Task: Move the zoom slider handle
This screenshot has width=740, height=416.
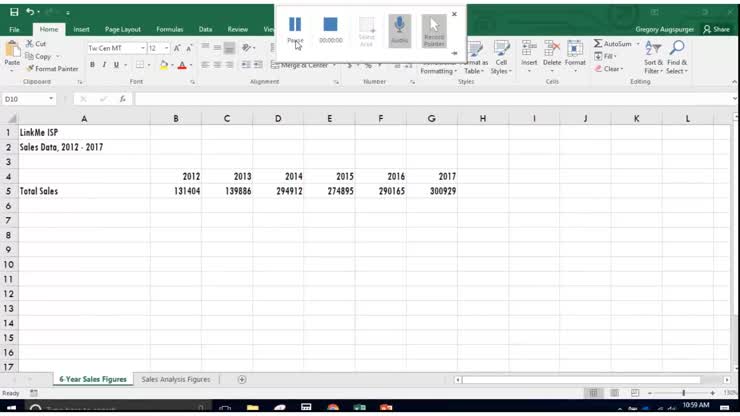Action: click(x=683, y=393)
